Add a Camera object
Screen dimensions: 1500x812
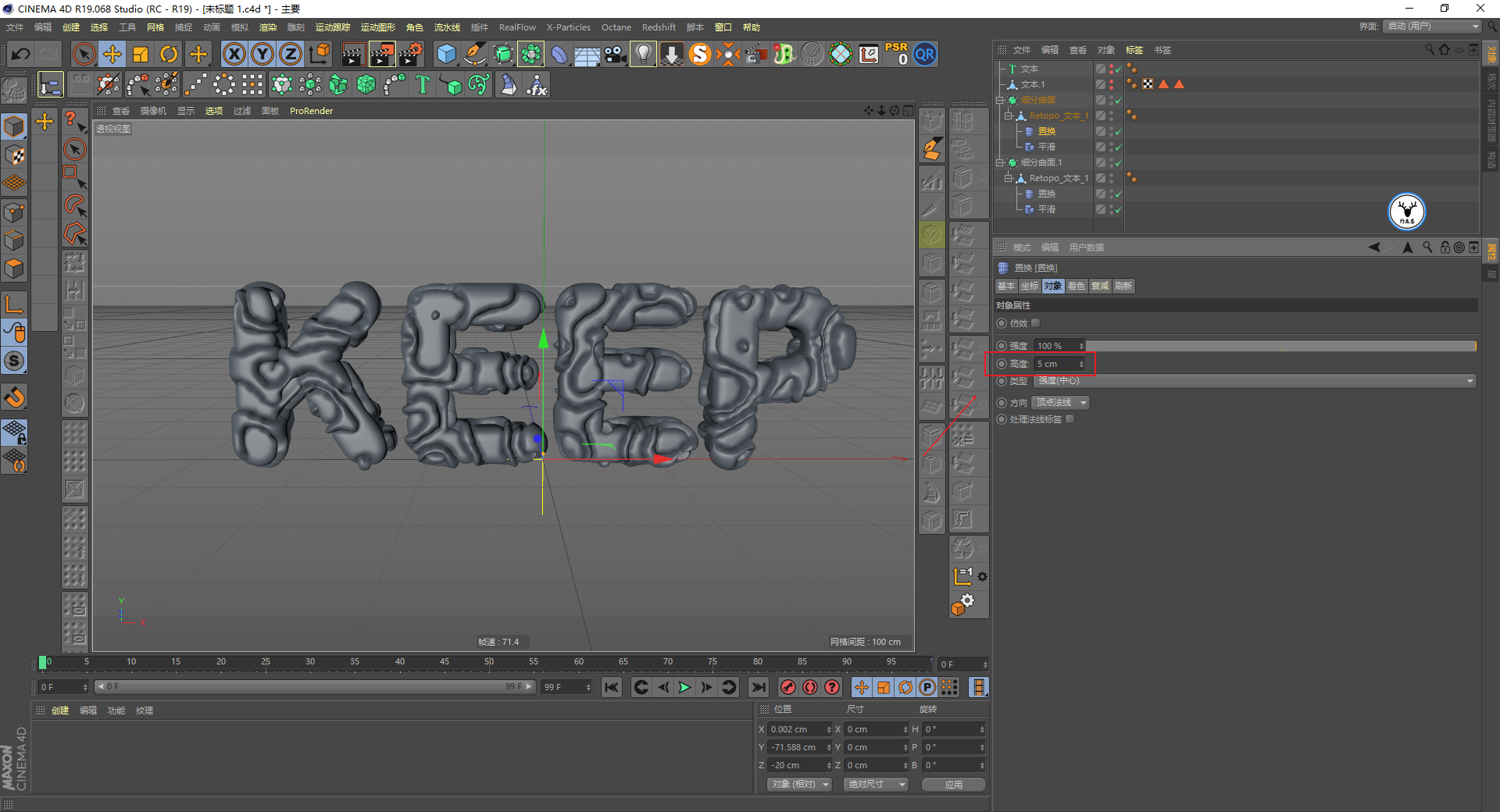616,54
